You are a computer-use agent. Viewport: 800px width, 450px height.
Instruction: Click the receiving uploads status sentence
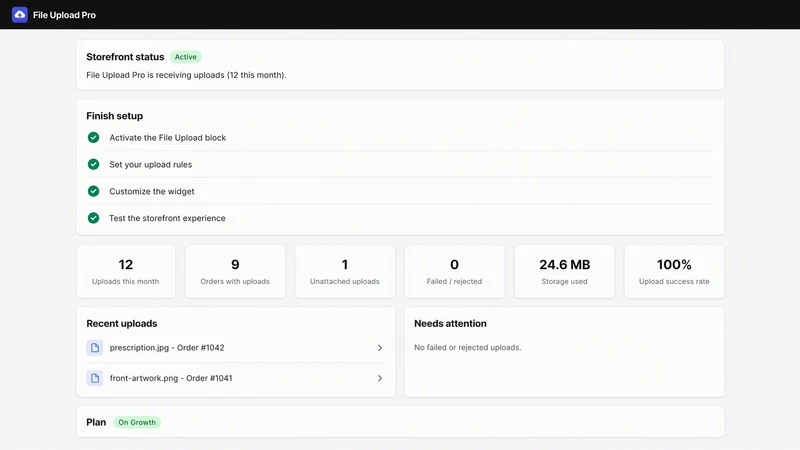(186, 75)
